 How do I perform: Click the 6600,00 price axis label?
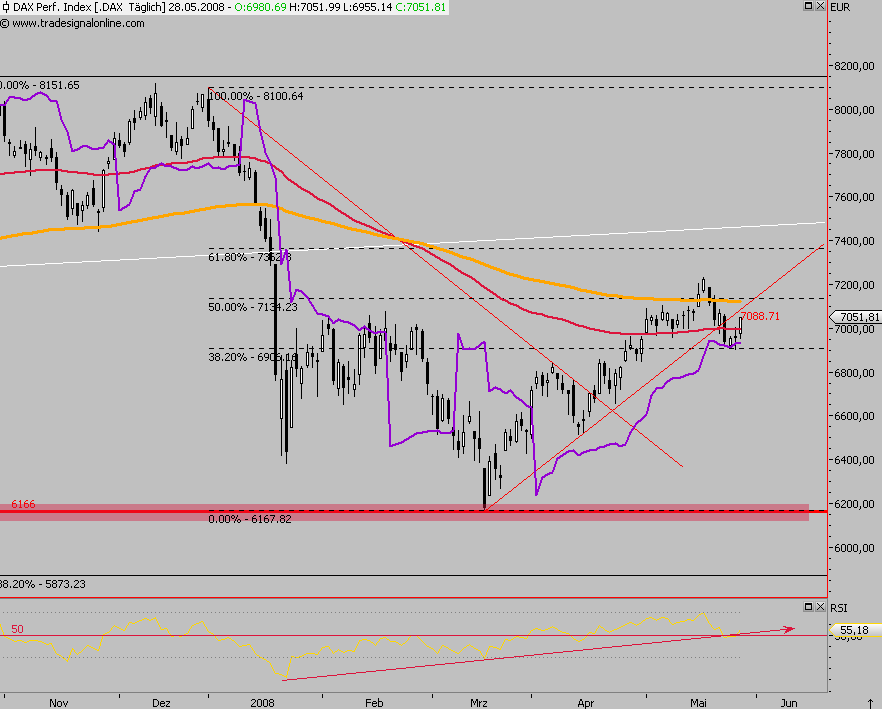pyautogui.click(x=854, y=416)
